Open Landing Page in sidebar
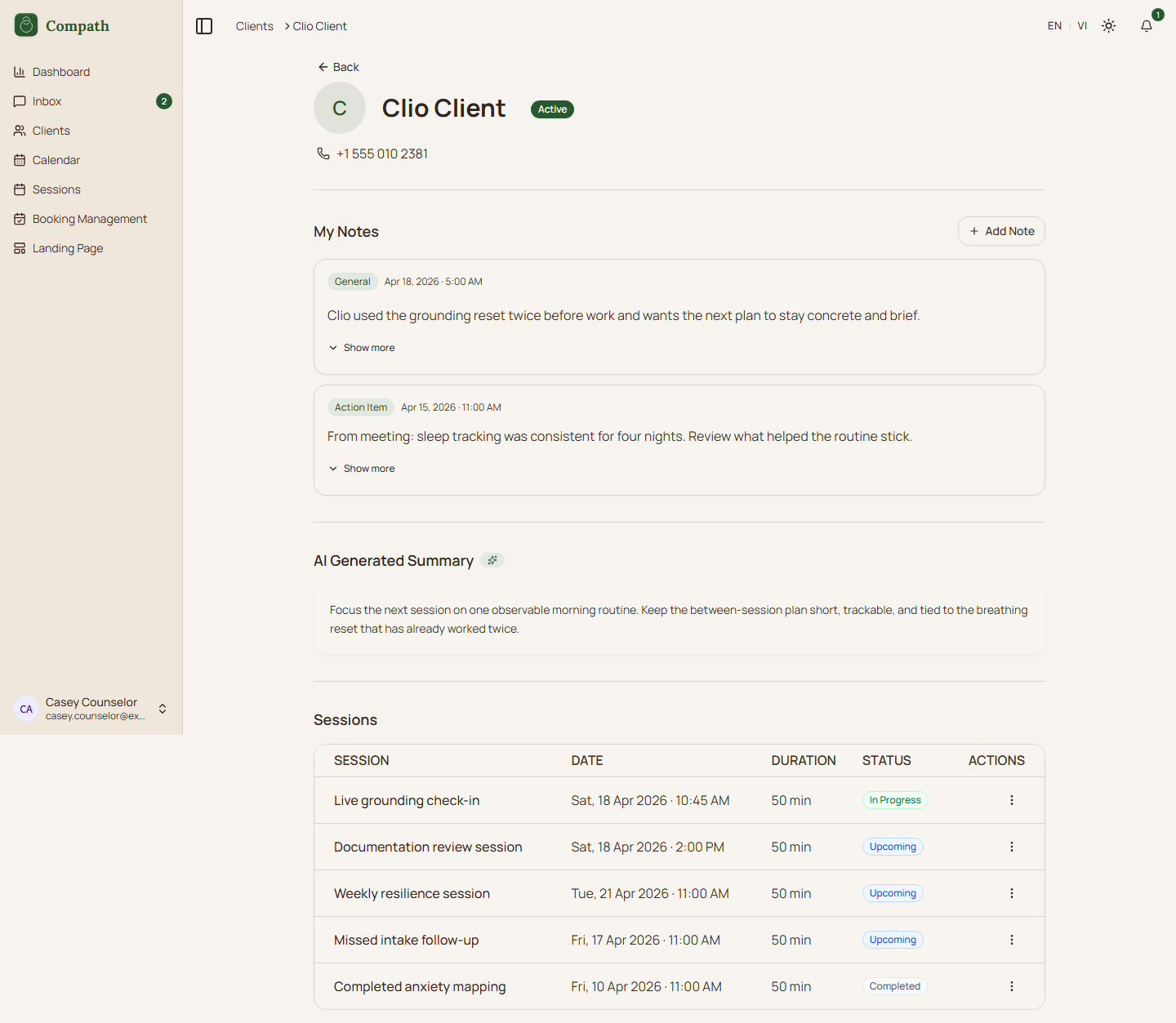 coord(91,248)
